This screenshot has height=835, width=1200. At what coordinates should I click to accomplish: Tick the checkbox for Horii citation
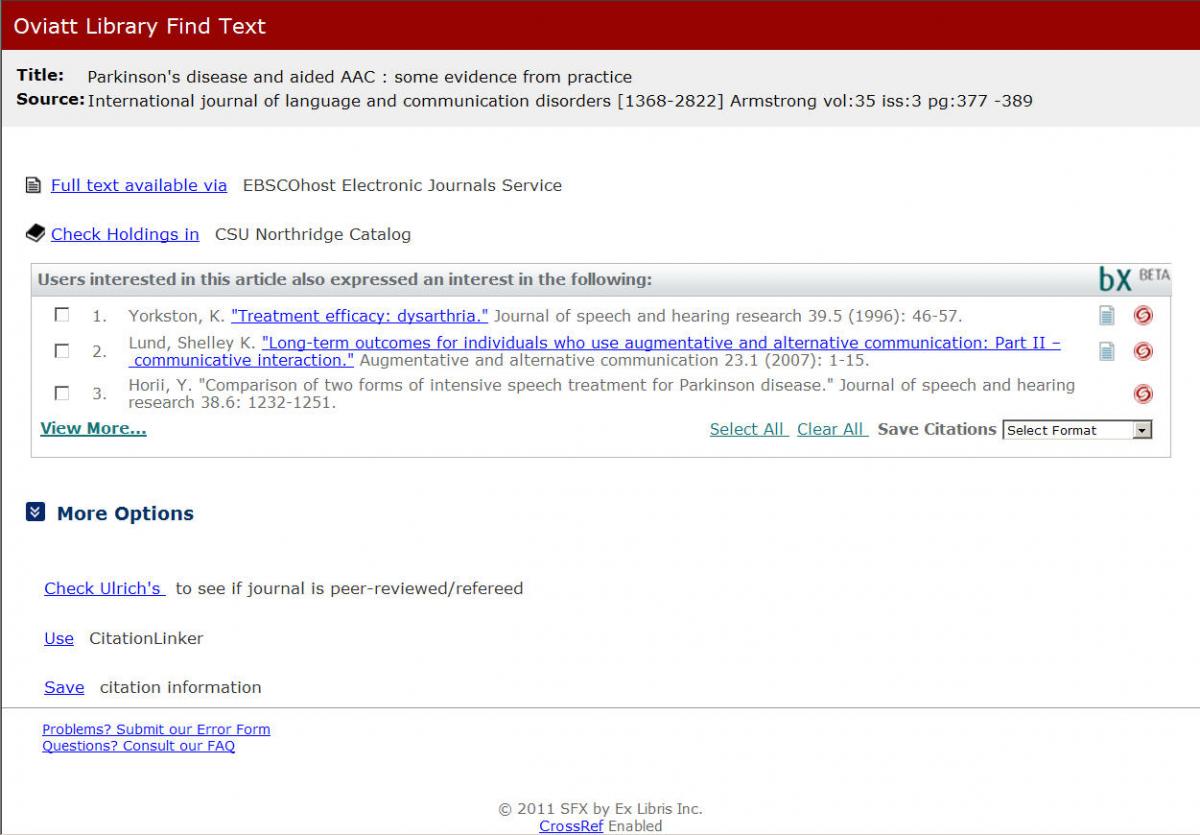pyautogui.click(x=62, y=393)
